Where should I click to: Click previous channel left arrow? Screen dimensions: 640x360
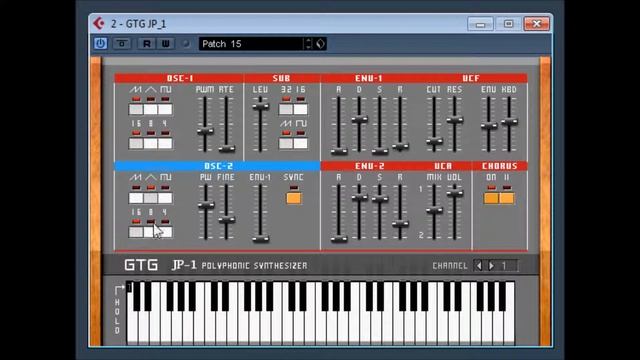(x=479, y=266)
